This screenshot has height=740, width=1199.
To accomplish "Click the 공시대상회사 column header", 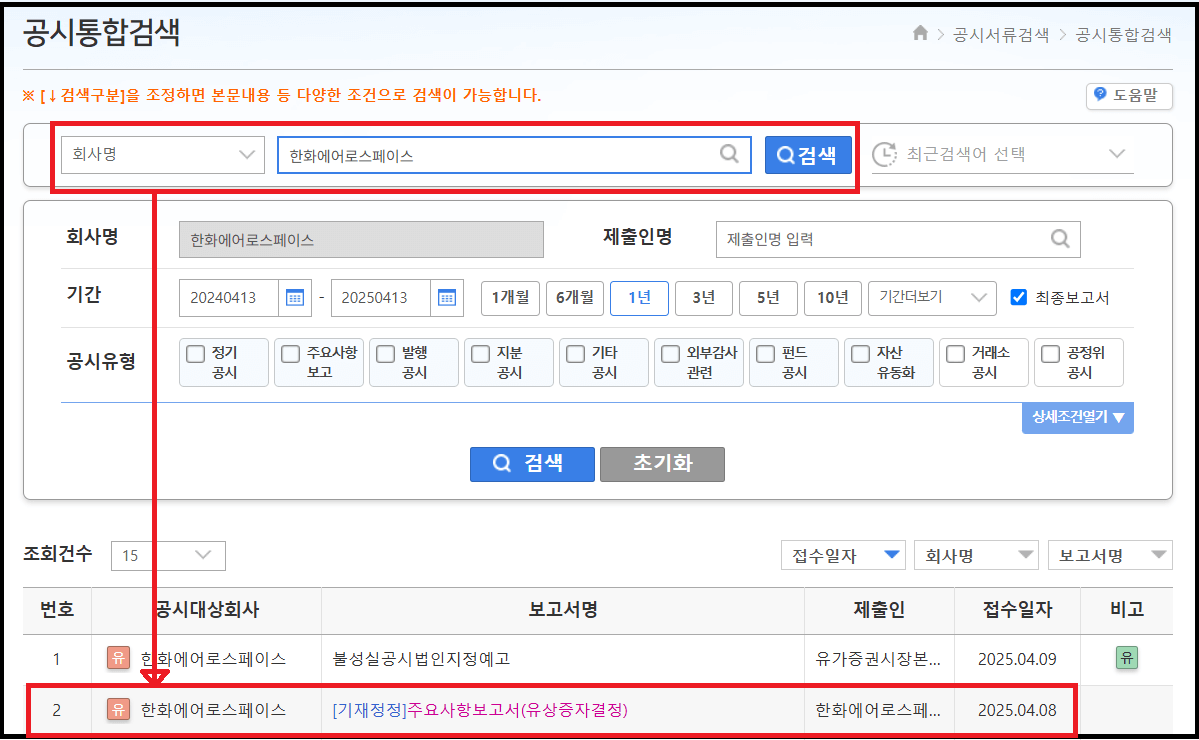I will 206,610.
